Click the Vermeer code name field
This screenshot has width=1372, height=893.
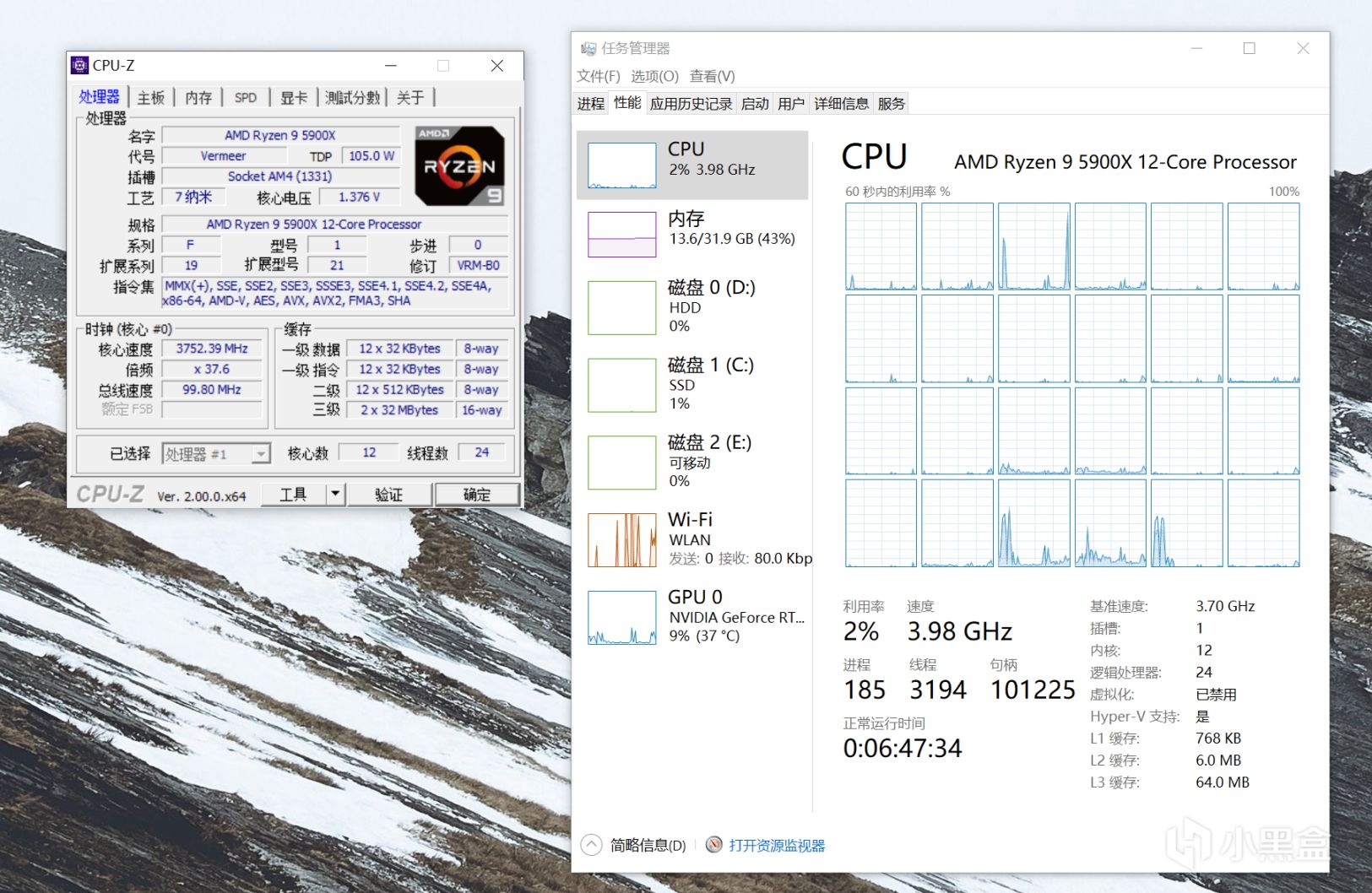pyautogui.click(x=224, y=156)
